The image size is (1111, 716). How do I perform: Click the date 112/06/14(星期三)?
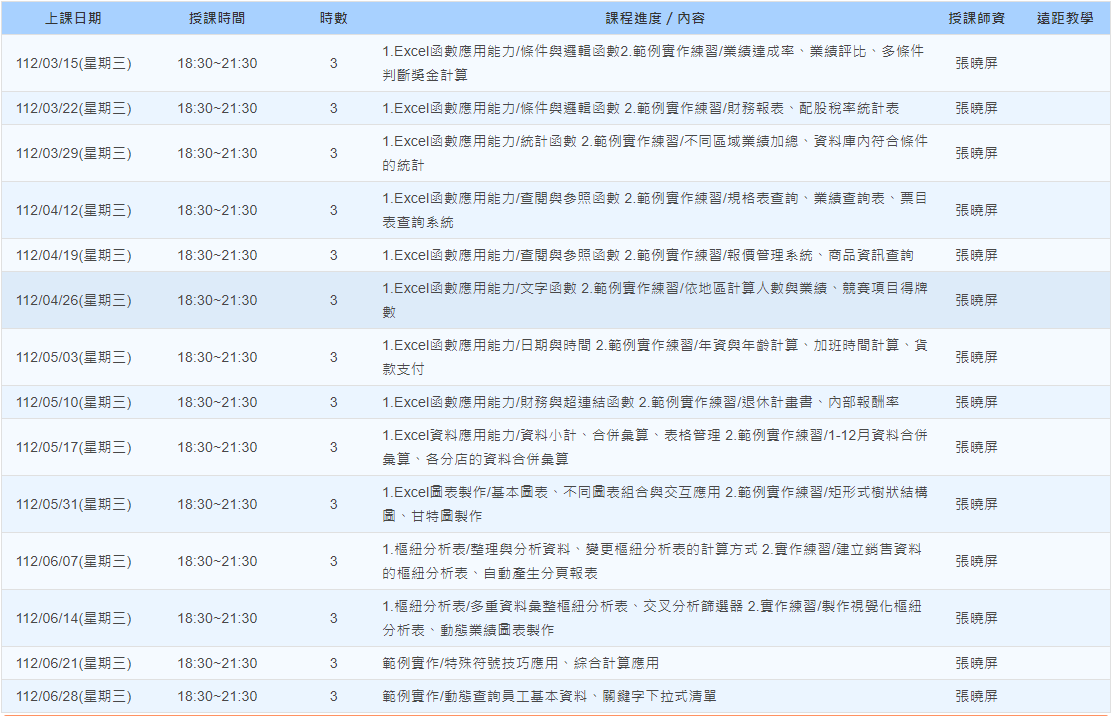coord(74,618)
